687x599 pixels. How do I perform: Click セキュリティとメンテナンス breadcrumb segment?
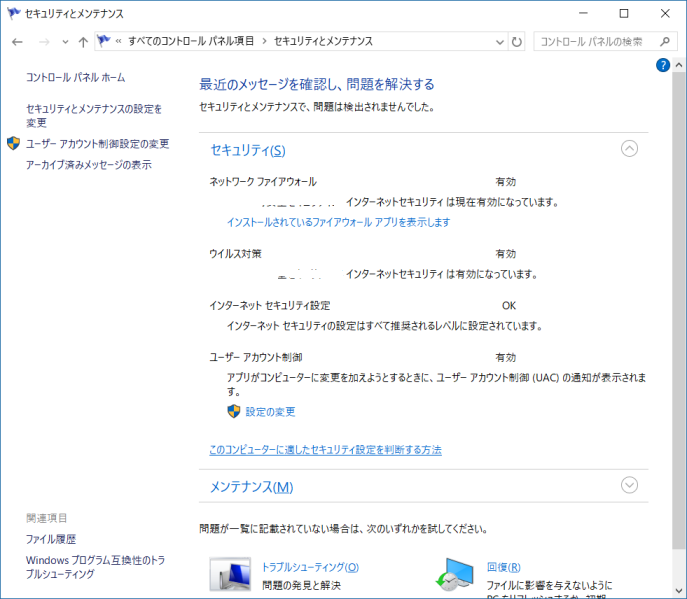click(323, 41)
